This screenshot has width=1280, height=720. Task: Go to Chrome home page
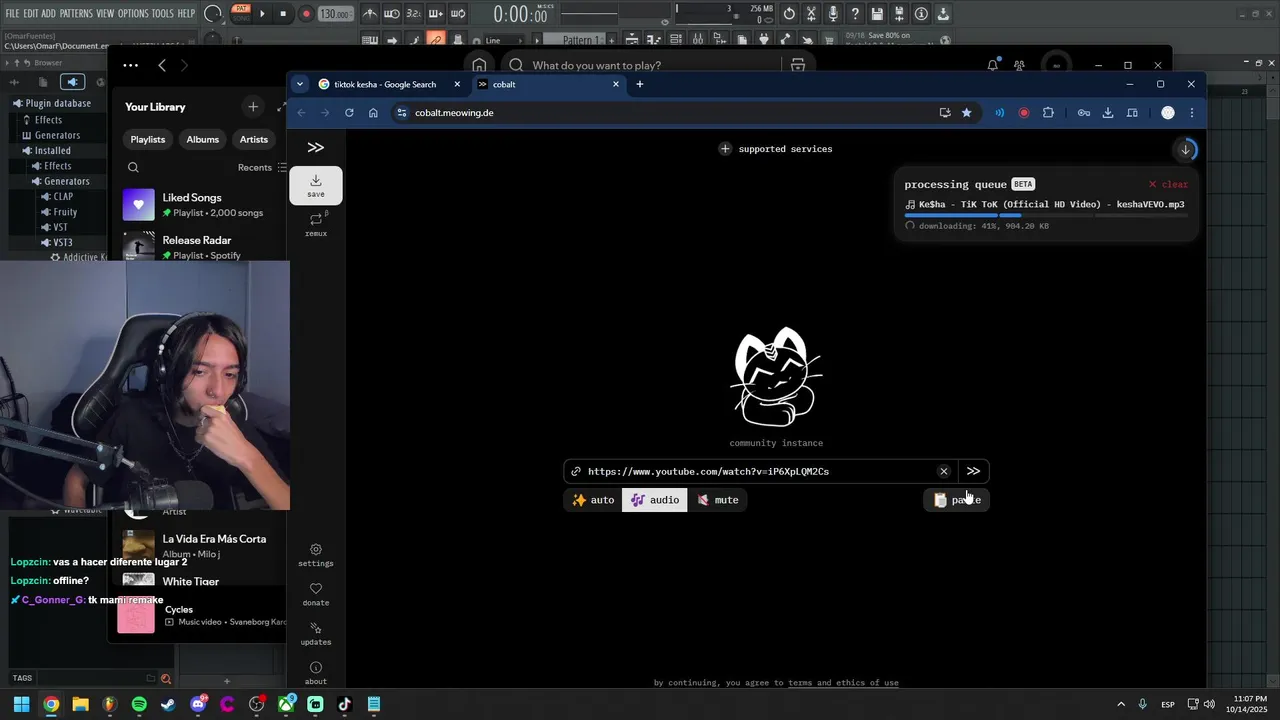373,113
